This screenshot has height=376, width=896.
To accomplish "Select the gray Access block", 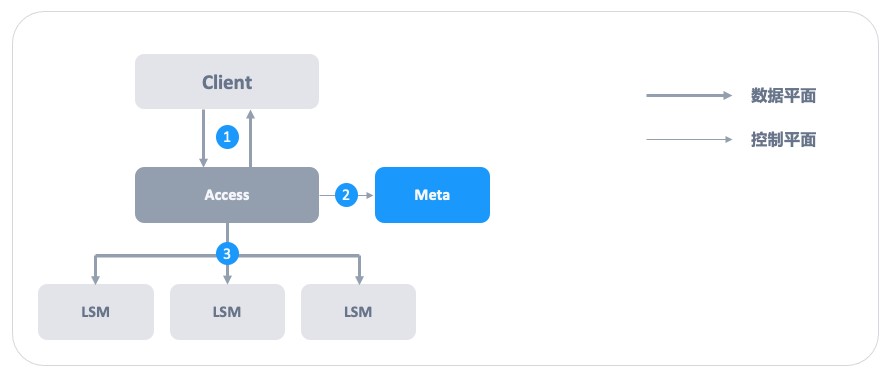I will coord(227,195).
